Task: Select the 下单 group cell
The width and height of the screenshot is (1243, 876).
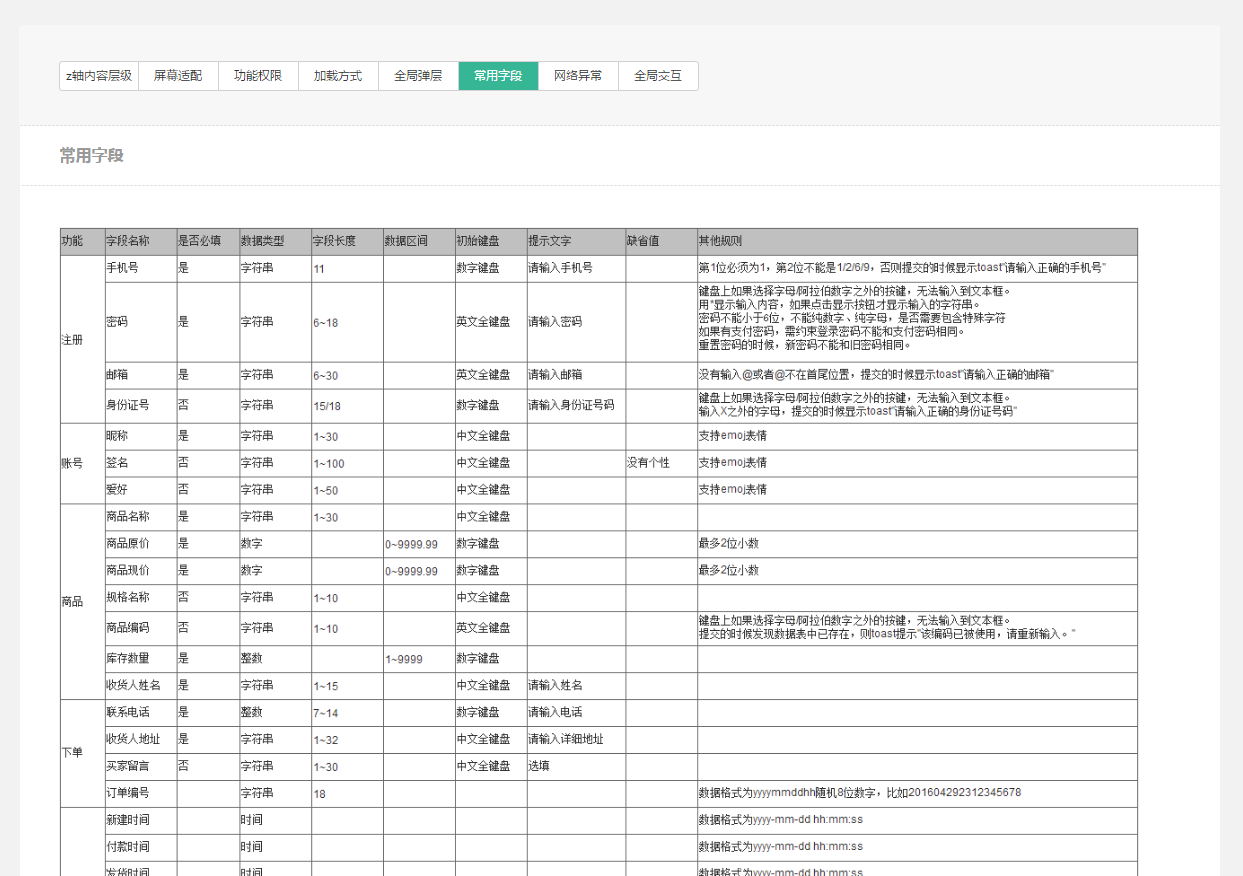Action: click(x=82, y=753)
